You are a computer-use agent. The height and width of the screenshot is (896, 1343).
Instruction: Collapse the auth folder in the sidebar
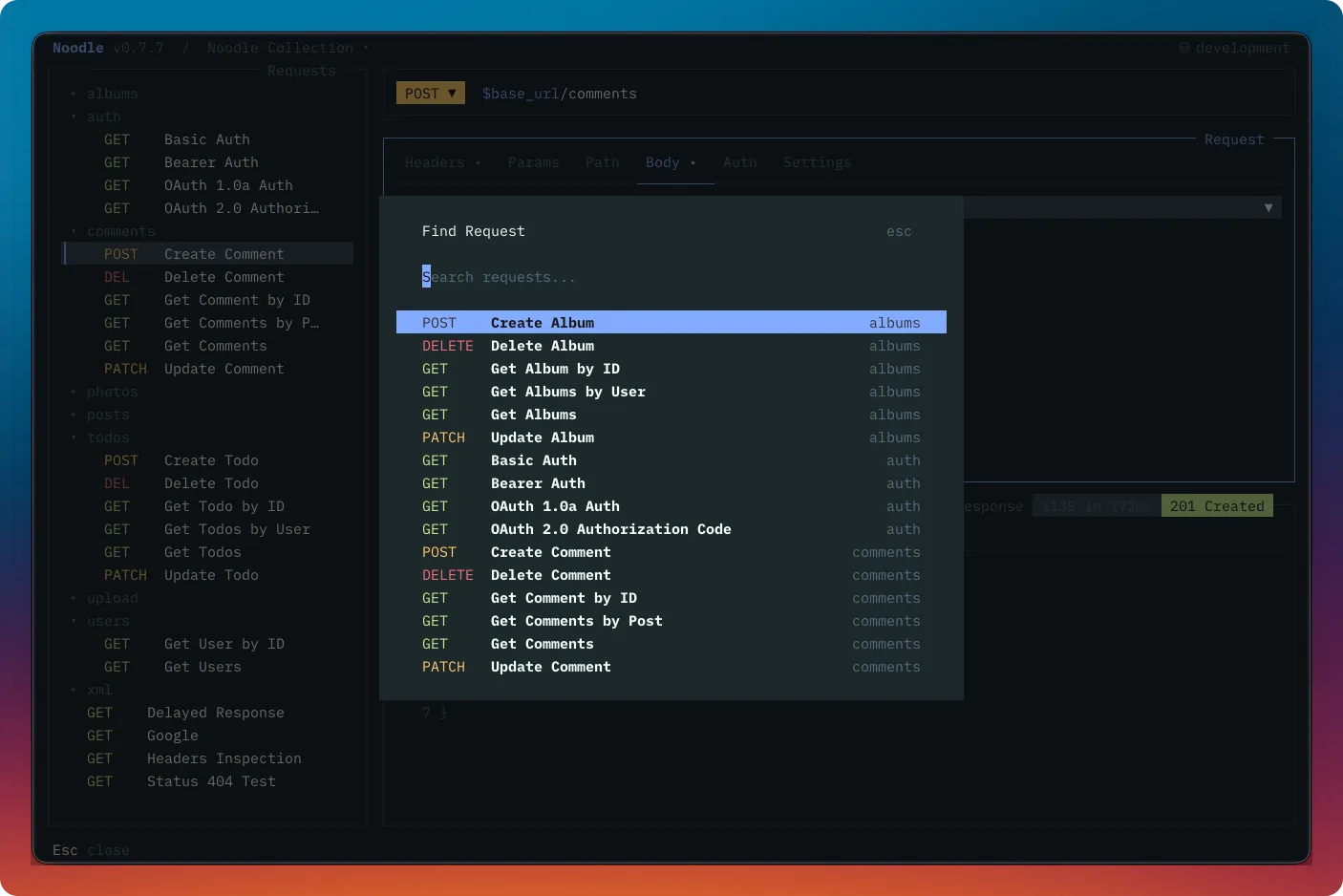click(x=96, y=117)
